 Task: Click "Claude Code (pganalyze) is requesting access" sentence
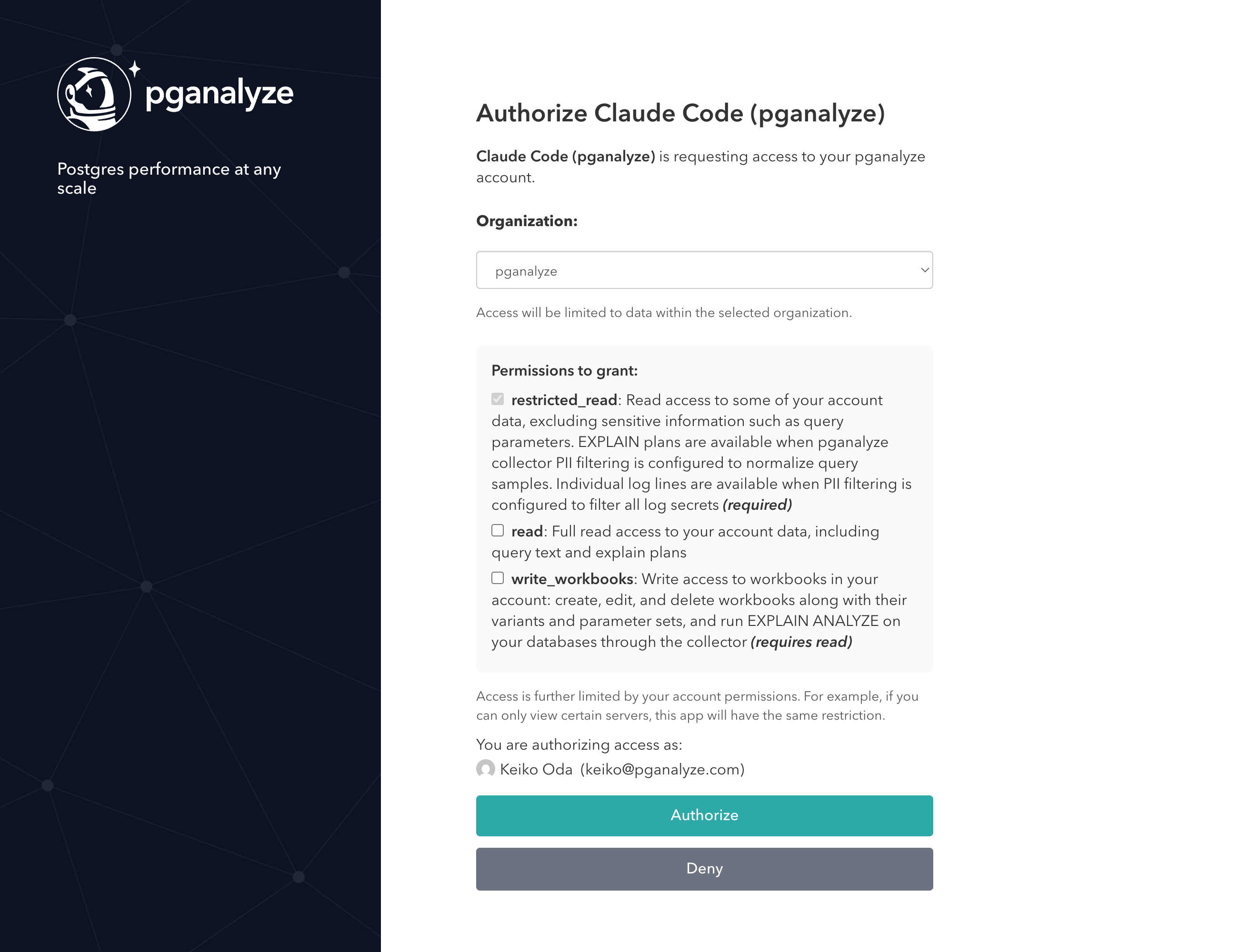click(700, 167)
